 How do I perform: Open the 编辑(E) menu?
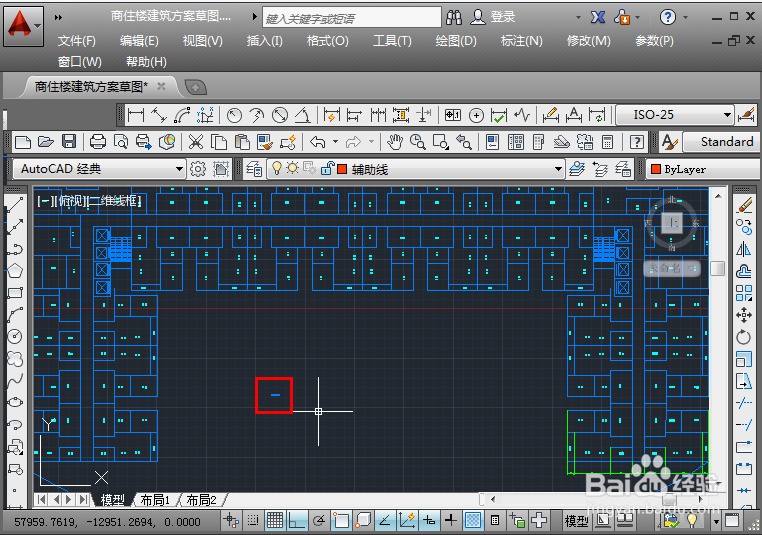pos(139,41)
